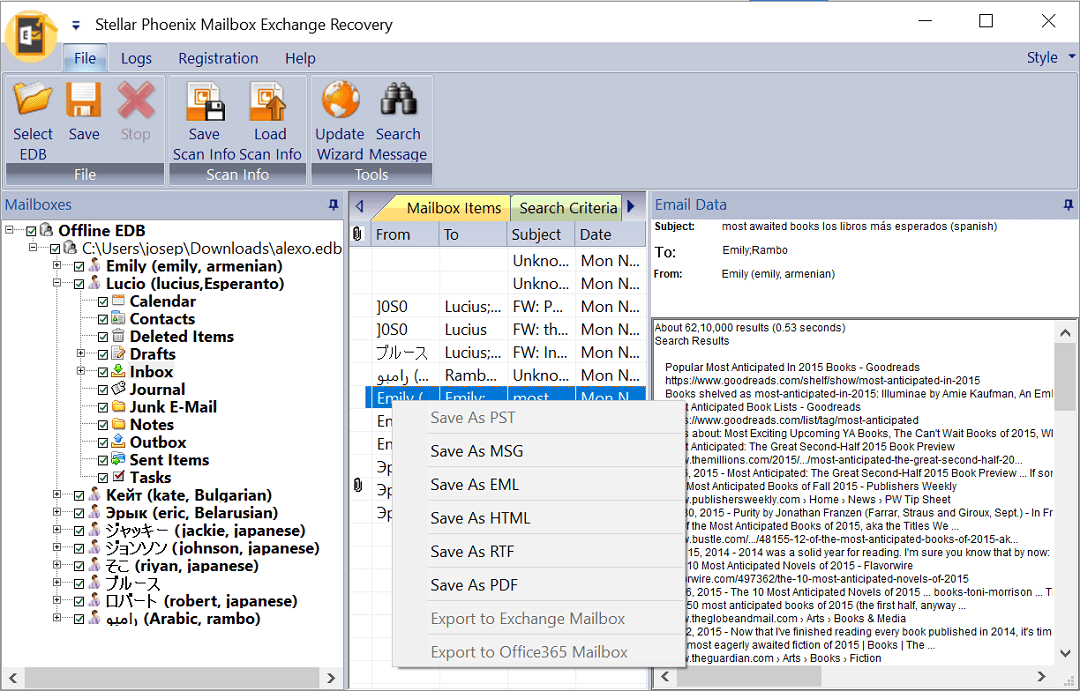
Task: Expand the Drafts folder node
Action: coord(81,353)
